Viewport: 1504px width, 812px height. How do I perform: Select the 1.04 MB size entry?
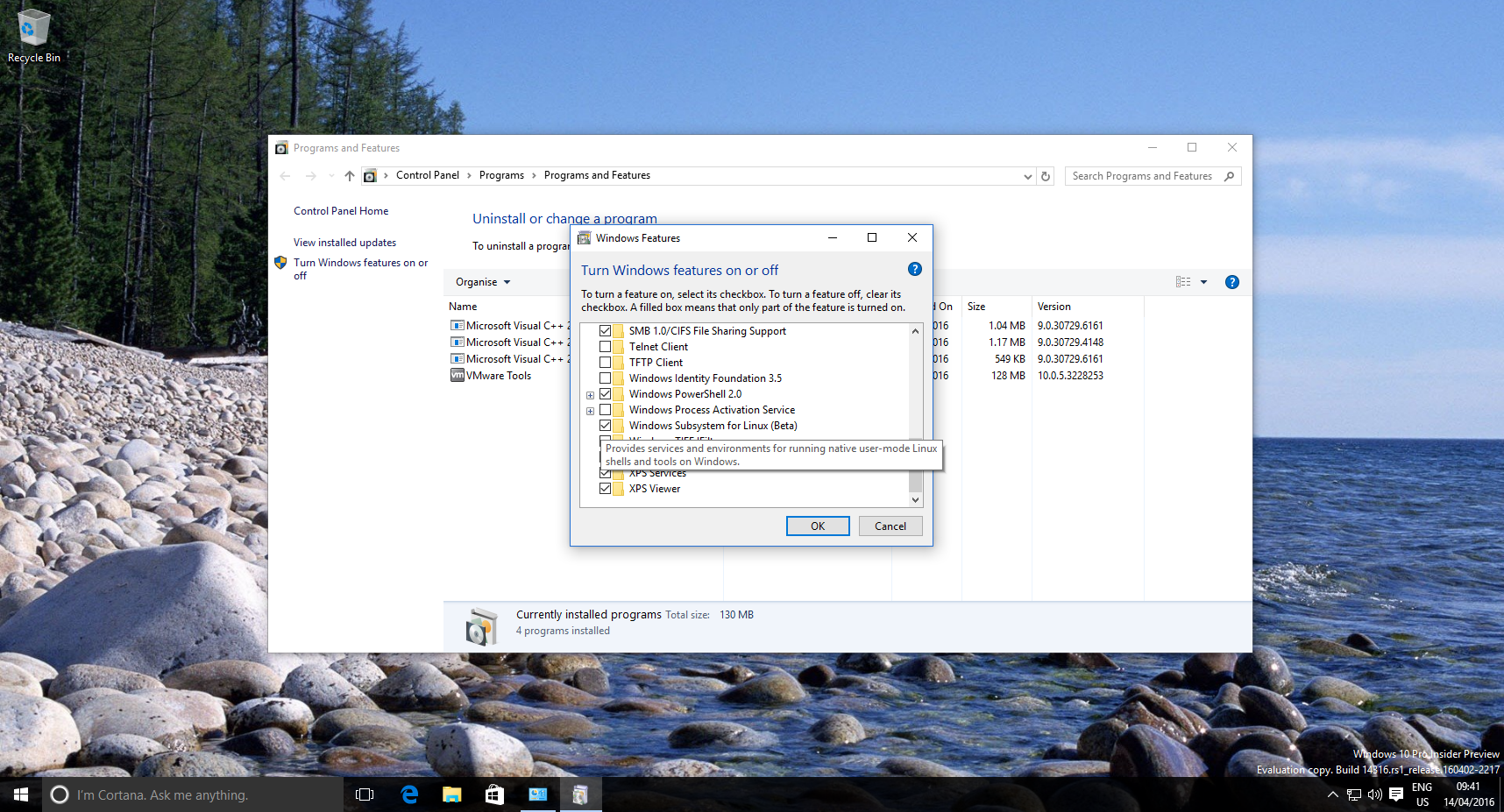click(1007, 326)
